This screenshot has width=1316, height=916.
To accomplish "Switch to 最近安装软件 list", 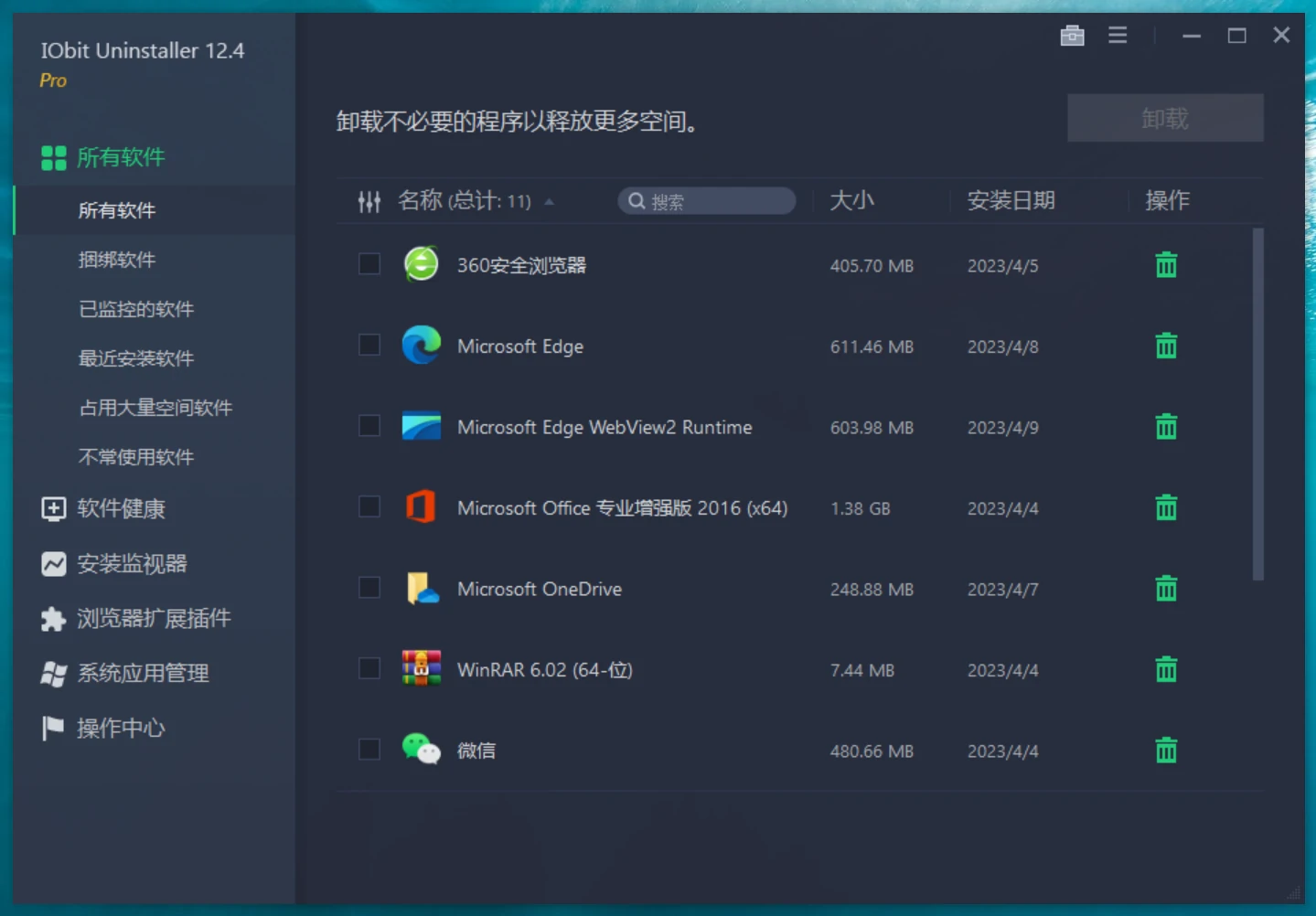I will click(136, 358).
